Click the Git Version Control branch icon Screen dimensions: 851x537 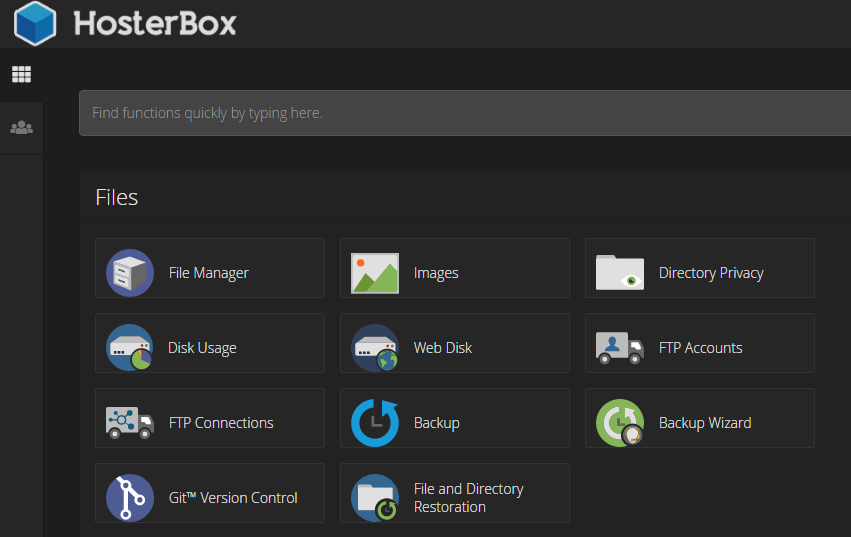pos(130,498)
